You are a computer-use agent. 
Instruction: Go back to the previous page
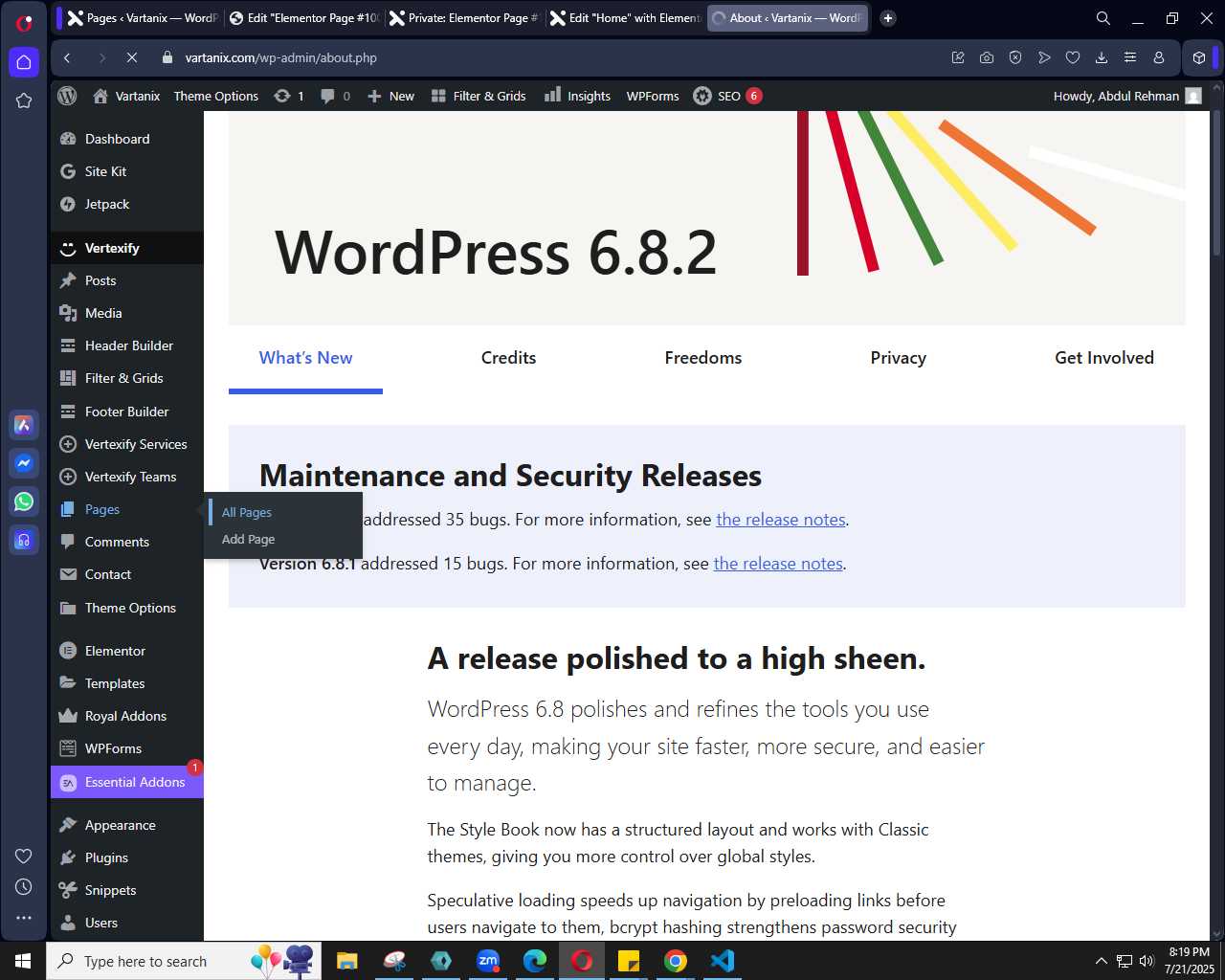(x=67, y=57)
